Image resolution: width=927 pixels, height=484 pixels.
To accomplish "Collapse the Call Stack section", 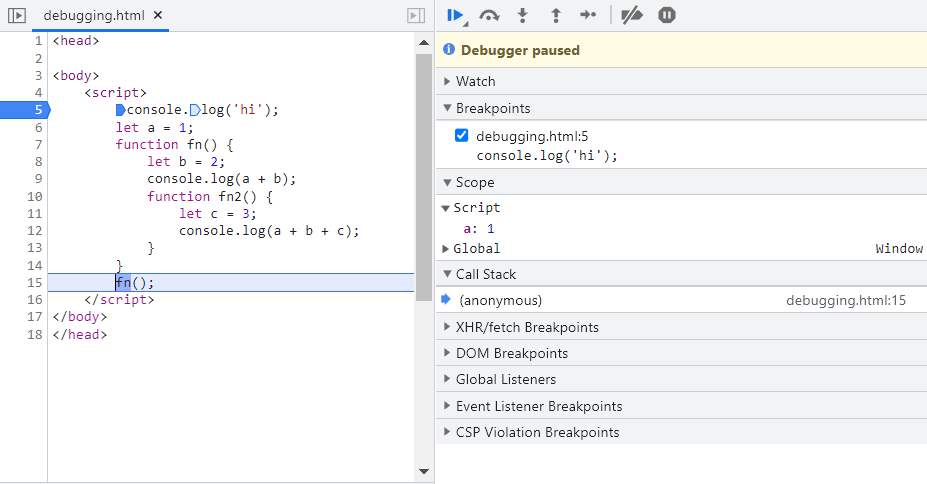I will point(682,274).
